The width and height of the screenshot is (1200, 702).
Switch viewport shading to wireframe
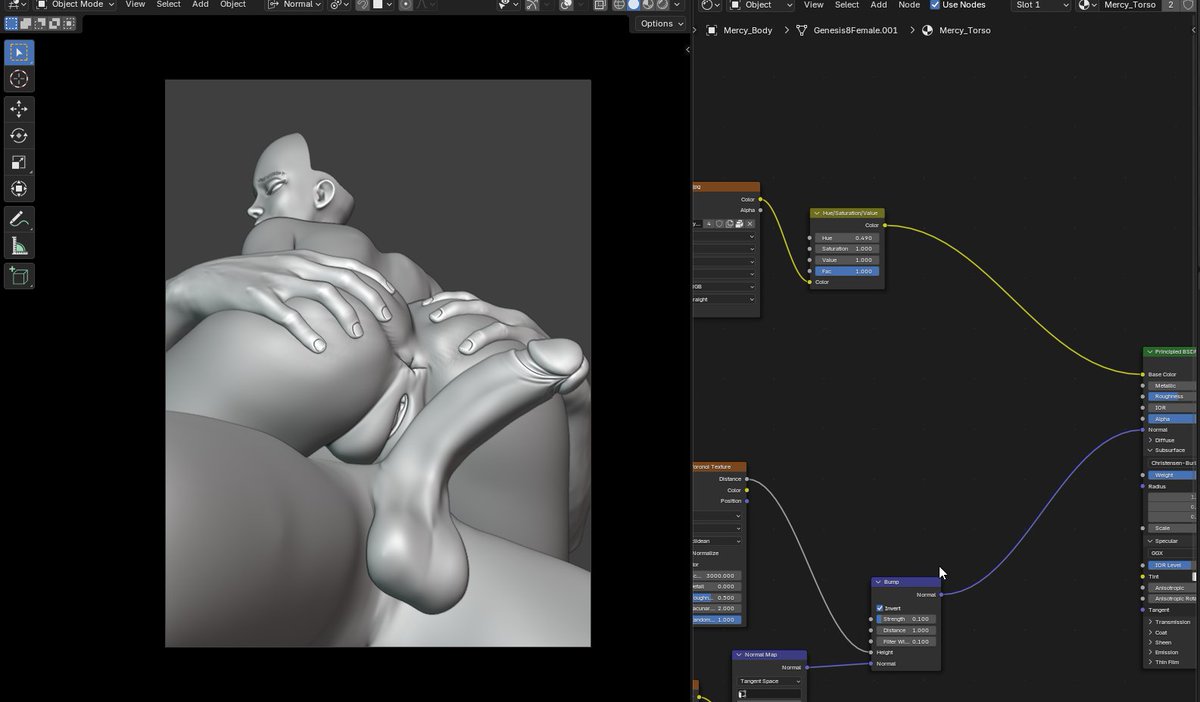click(617, 5)
